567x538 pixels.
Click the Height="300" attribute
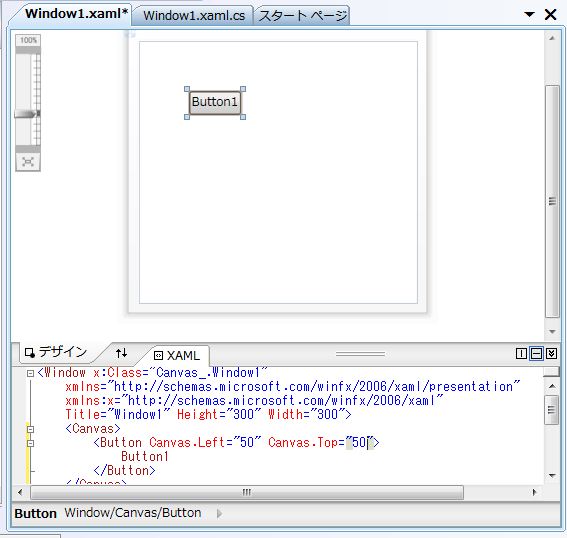(x=219, y=414)
